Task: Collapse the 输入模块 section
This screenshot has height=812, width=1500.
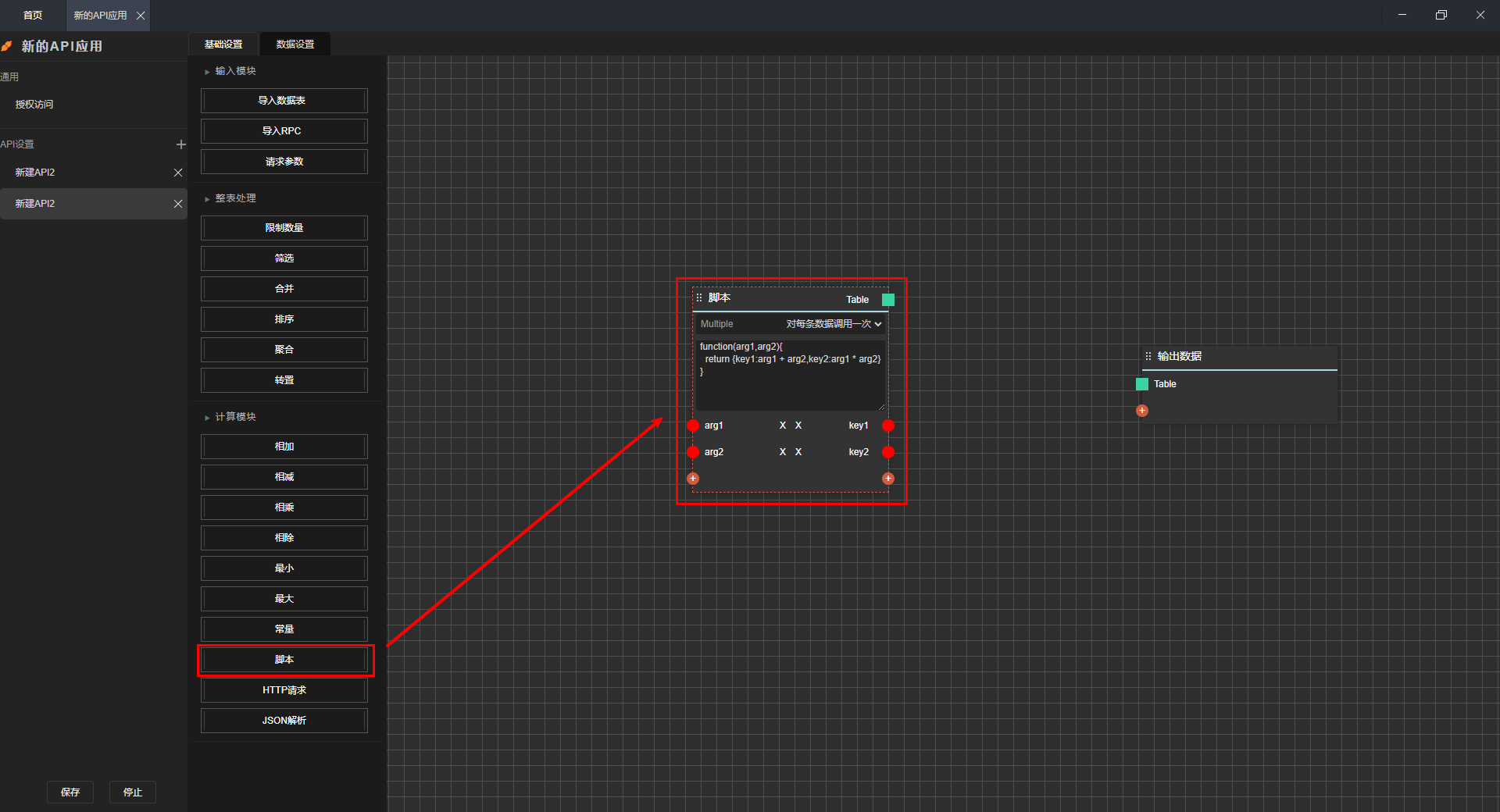Action: (207, 72)
